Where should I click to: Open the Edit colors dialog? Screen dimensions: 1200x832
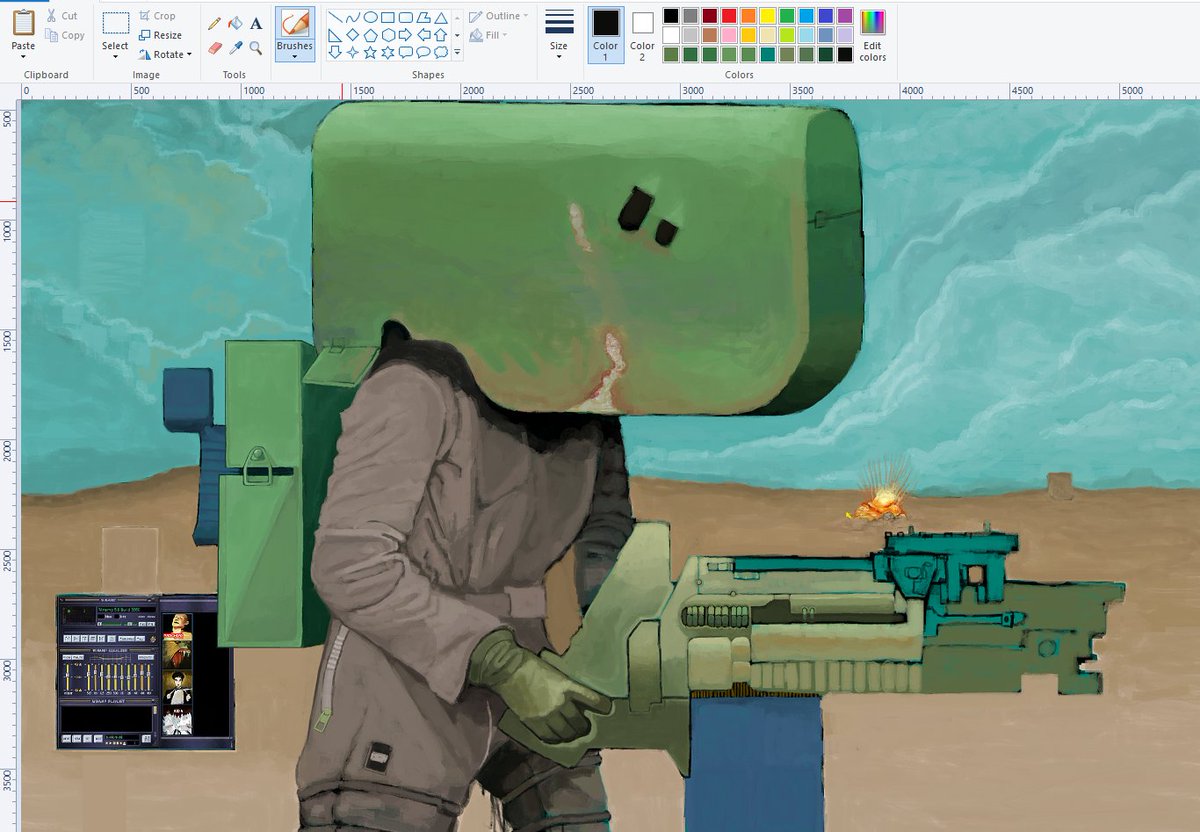(872, 34)
